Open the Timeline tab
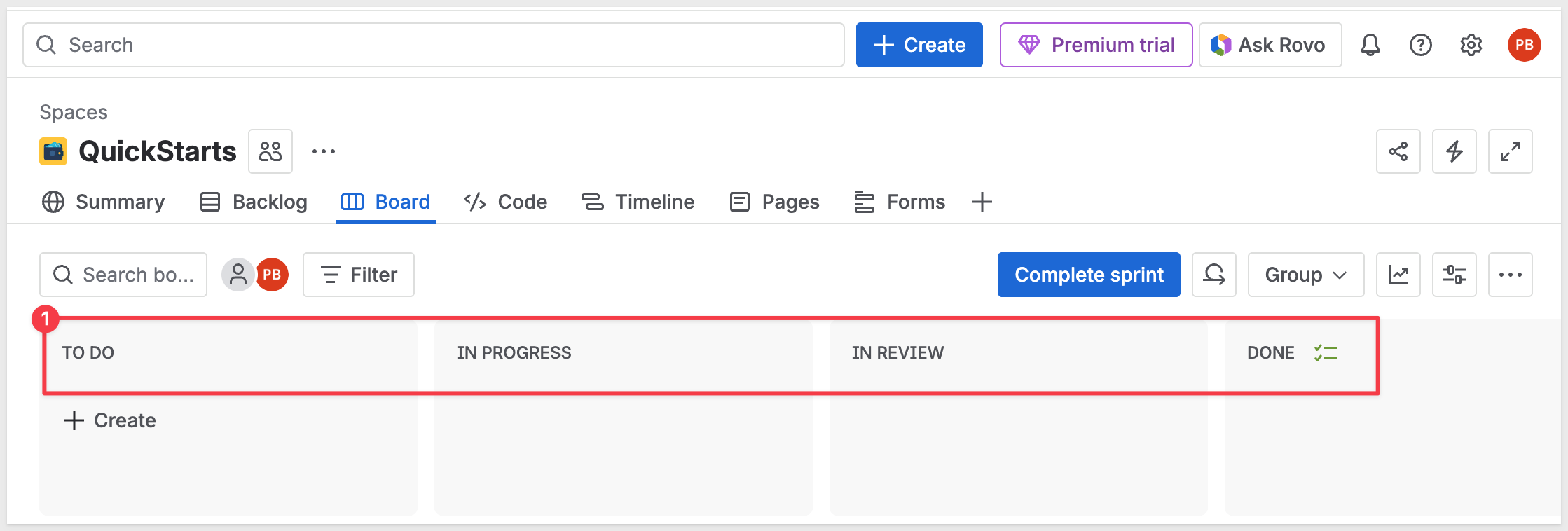The width and height of the screenshot is (1568, 531). pos(638,202)
